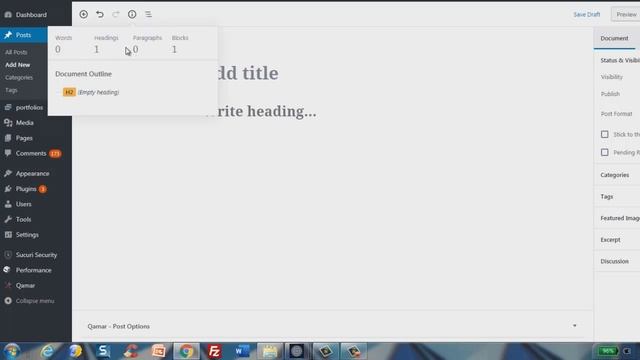Viewport: 640px width, 360px height.
Task: Click the battery indicator in system tray
Action: (x=608, y=351)
